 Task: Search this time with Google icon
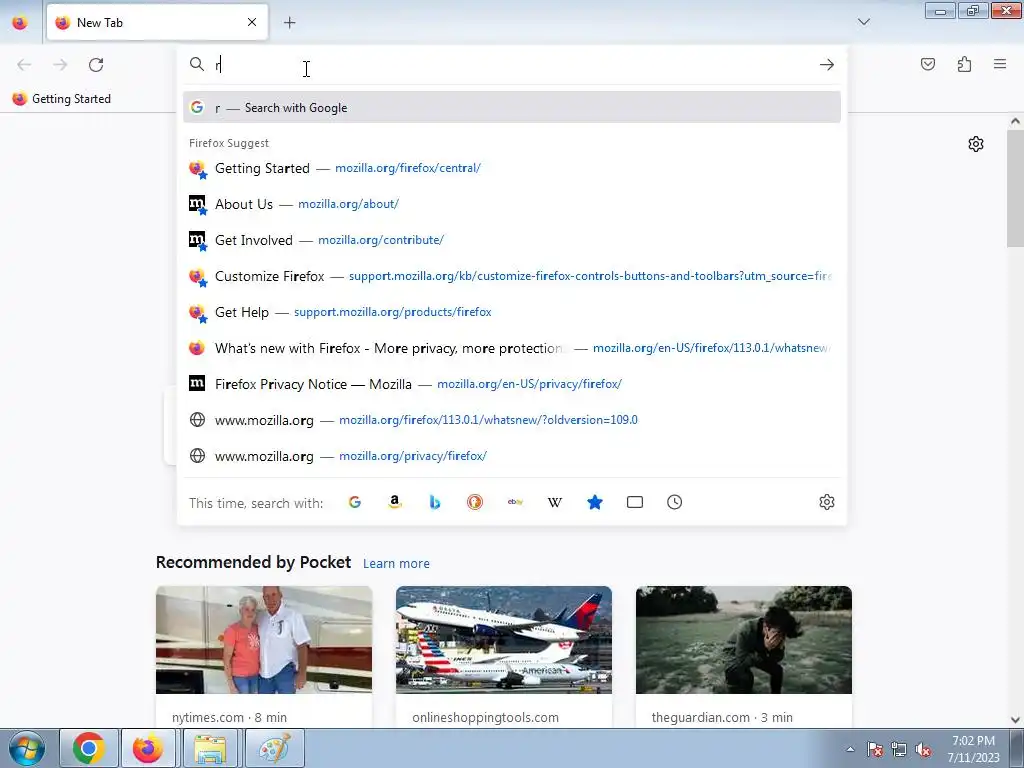[x=355, y=502]
